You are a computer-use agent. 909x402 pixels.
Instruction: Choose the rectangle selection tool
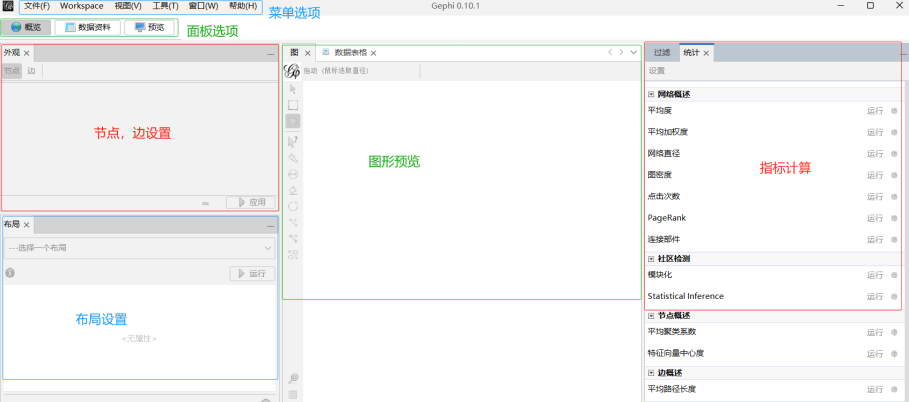292,105
